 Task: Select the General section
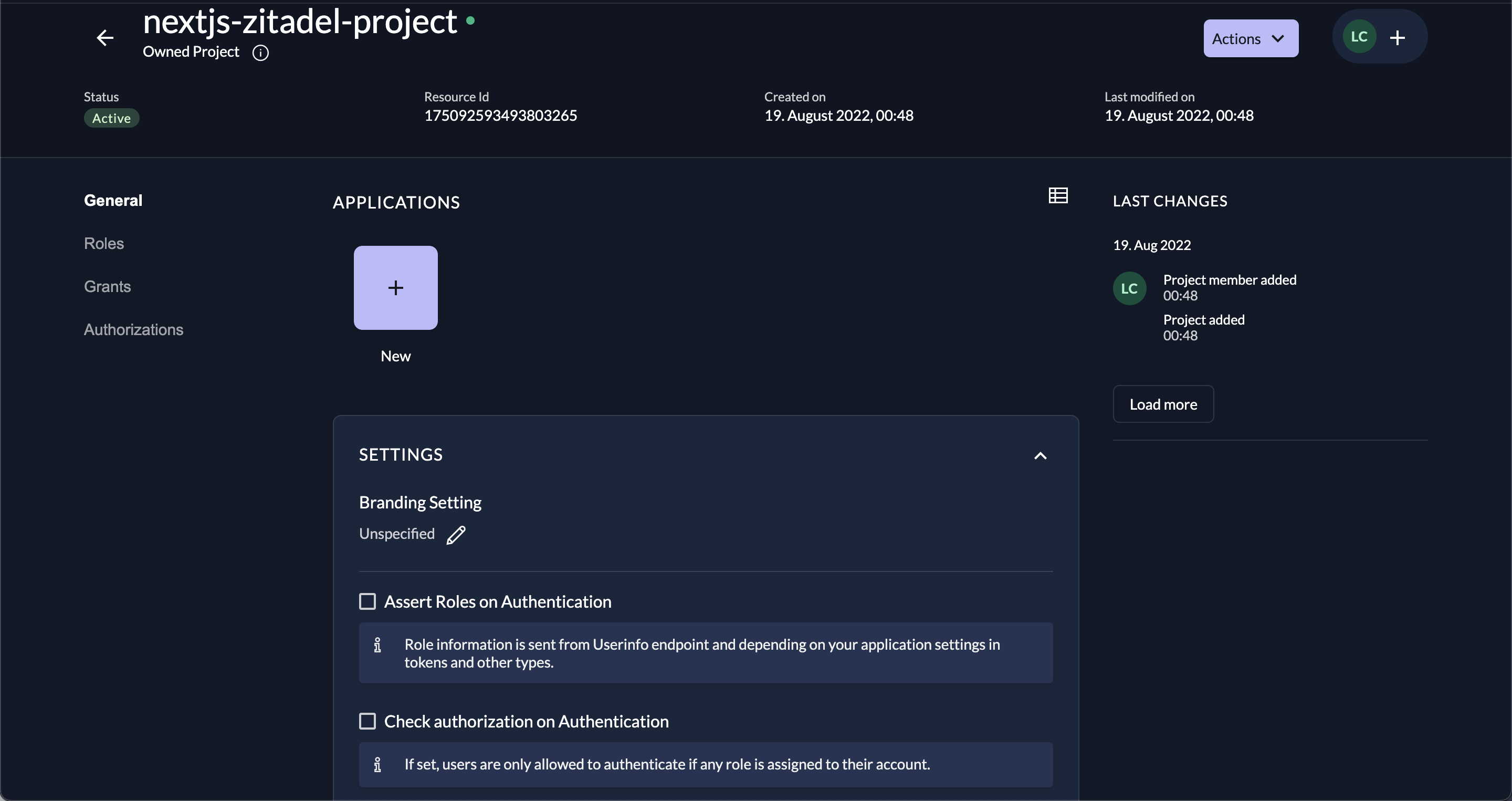(113, 201)
